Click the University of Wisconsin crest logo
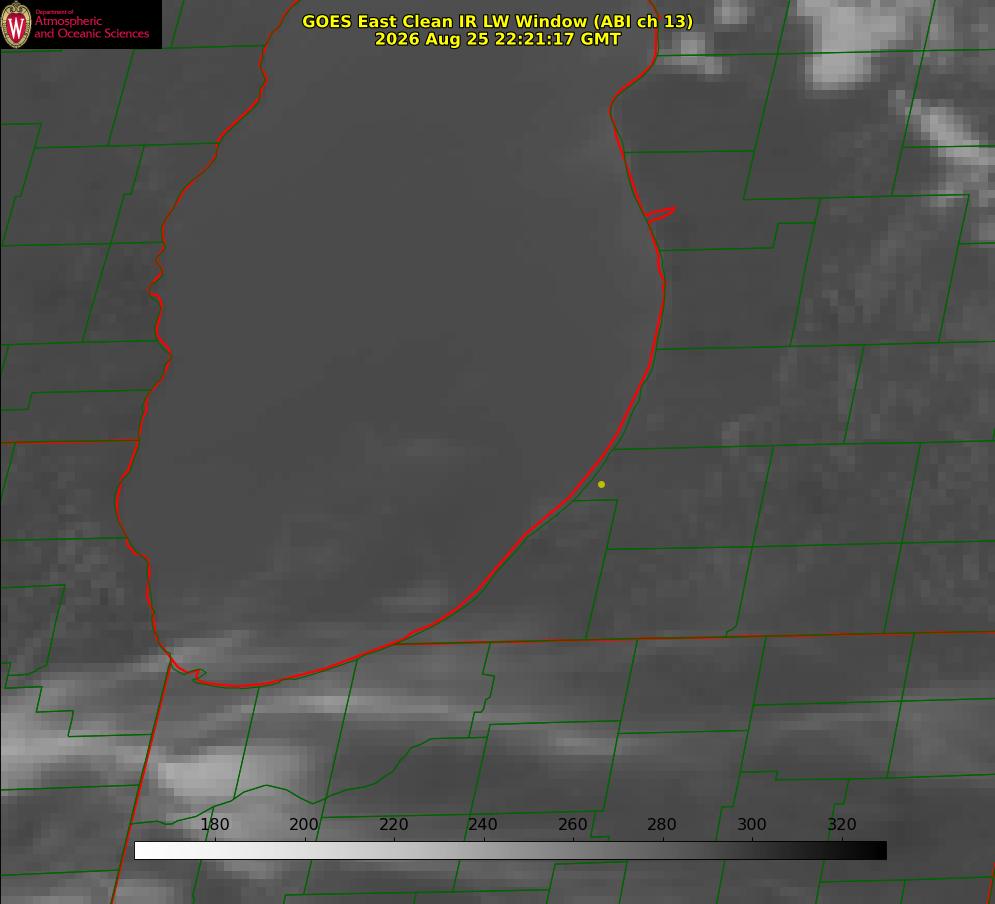Screen dimensions: 995x904 point(16,24)
